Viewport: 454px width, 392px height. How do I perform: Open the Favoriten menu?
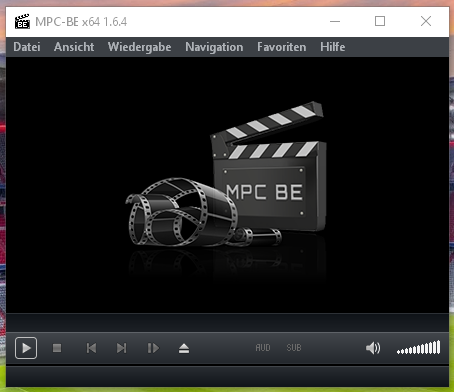(x=282, y=47)
